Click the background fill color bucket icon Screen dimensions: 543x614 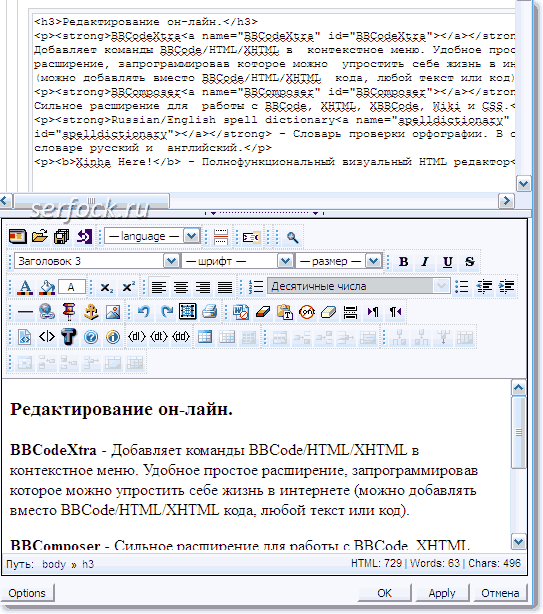47,287
